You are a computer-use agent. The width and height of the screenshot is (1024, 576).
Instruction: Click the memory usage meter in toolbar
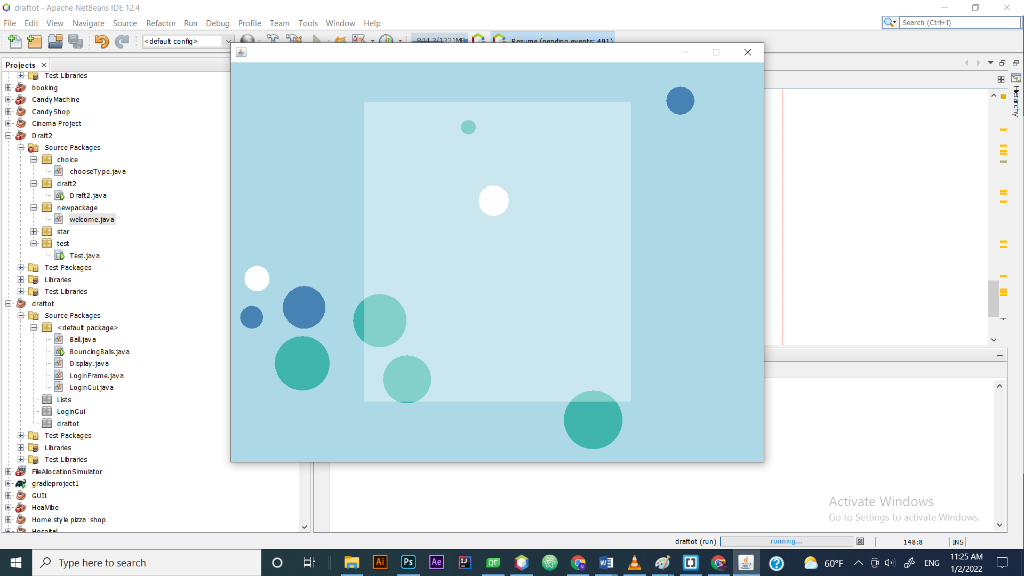(440, 41)
